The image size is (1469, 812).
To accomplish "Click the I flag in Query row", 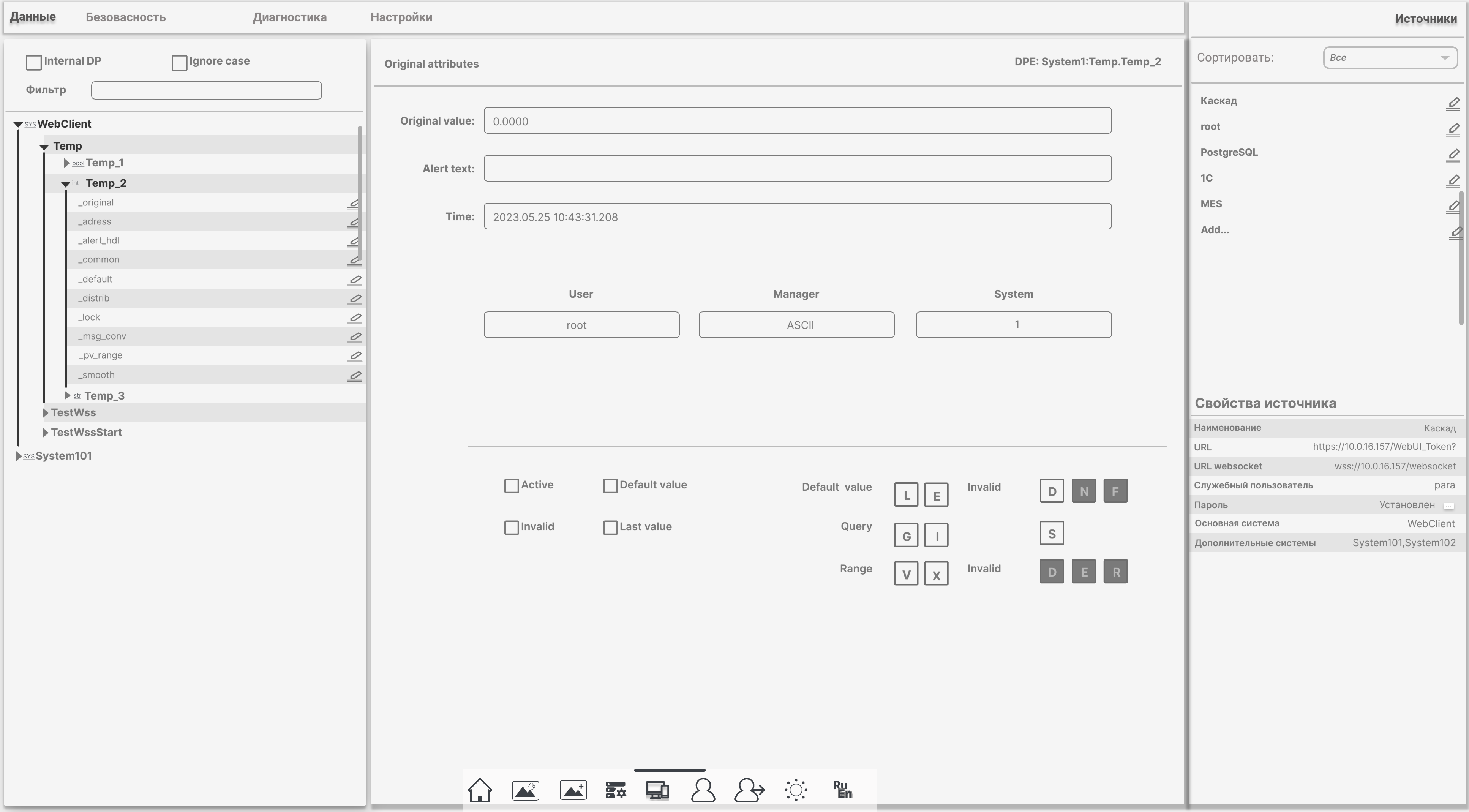I will tap(937, 536).
